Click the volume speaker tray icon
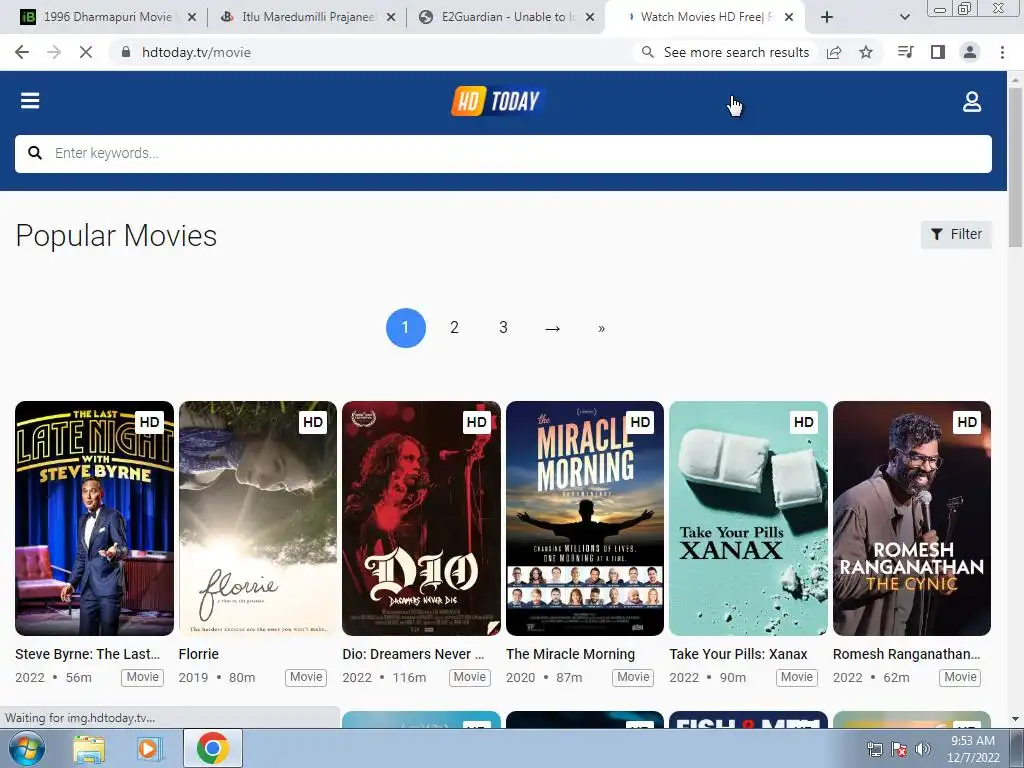1024x768 pixels. [x=922, y=749]
